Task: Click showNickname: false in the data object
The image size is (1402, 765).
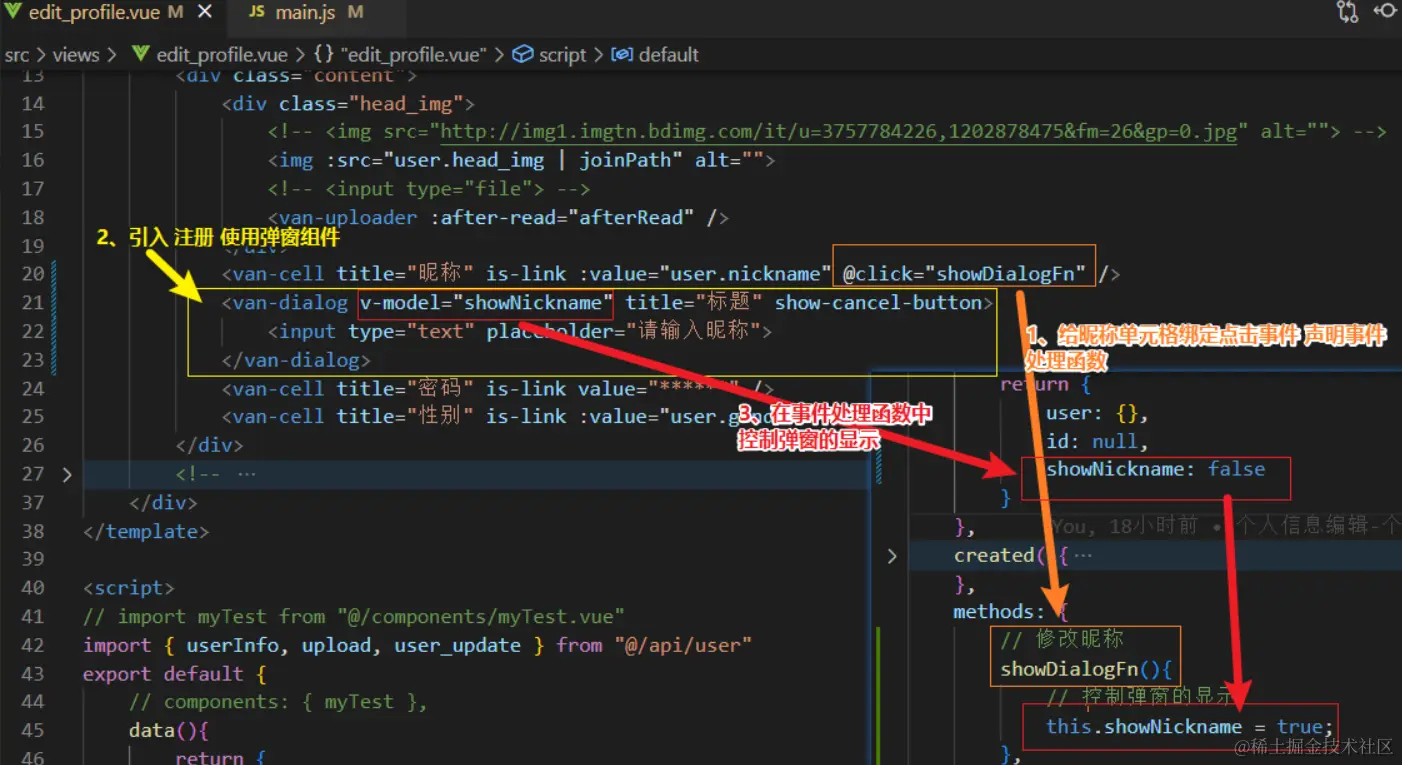Action: coord(1155,469)
